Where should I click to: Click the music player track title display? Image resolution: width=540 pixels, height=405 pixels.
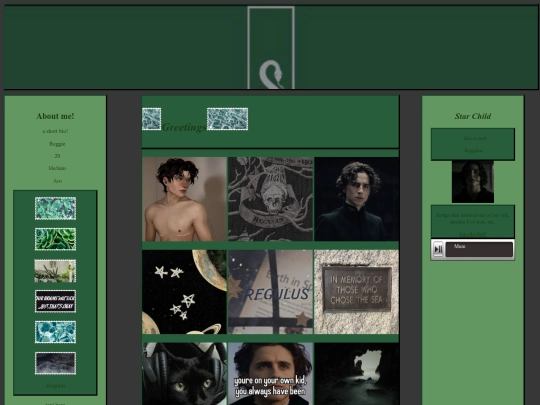click(479, 249)
